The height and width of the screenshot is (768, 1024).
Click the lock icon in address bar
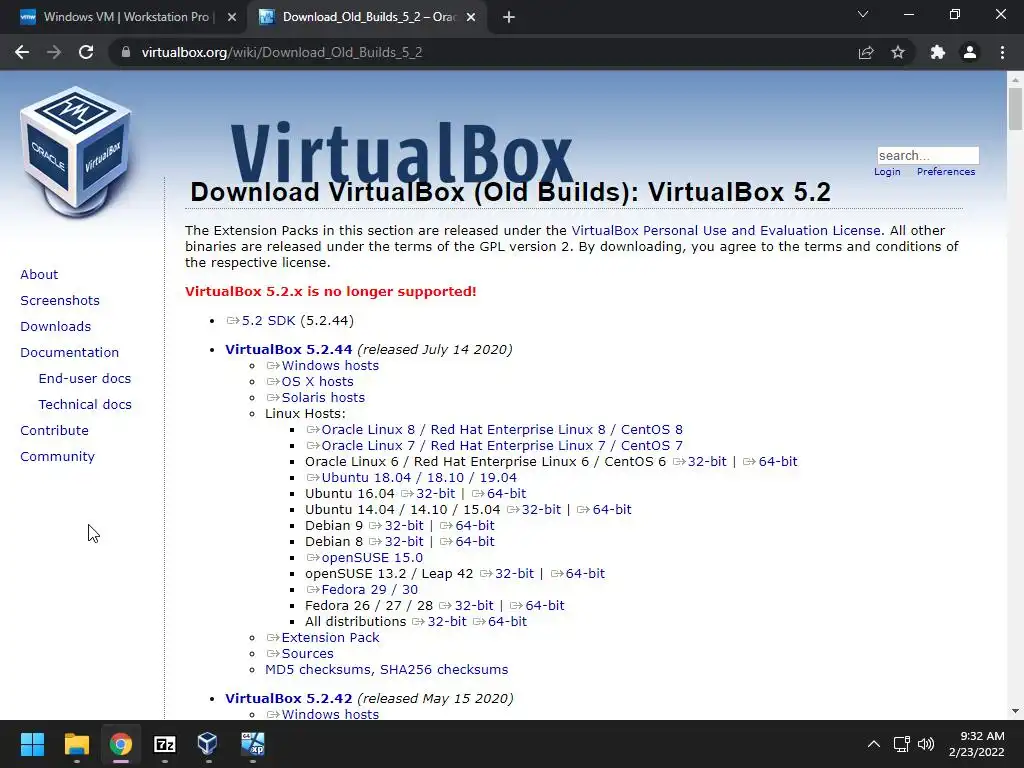click(126, 52)
